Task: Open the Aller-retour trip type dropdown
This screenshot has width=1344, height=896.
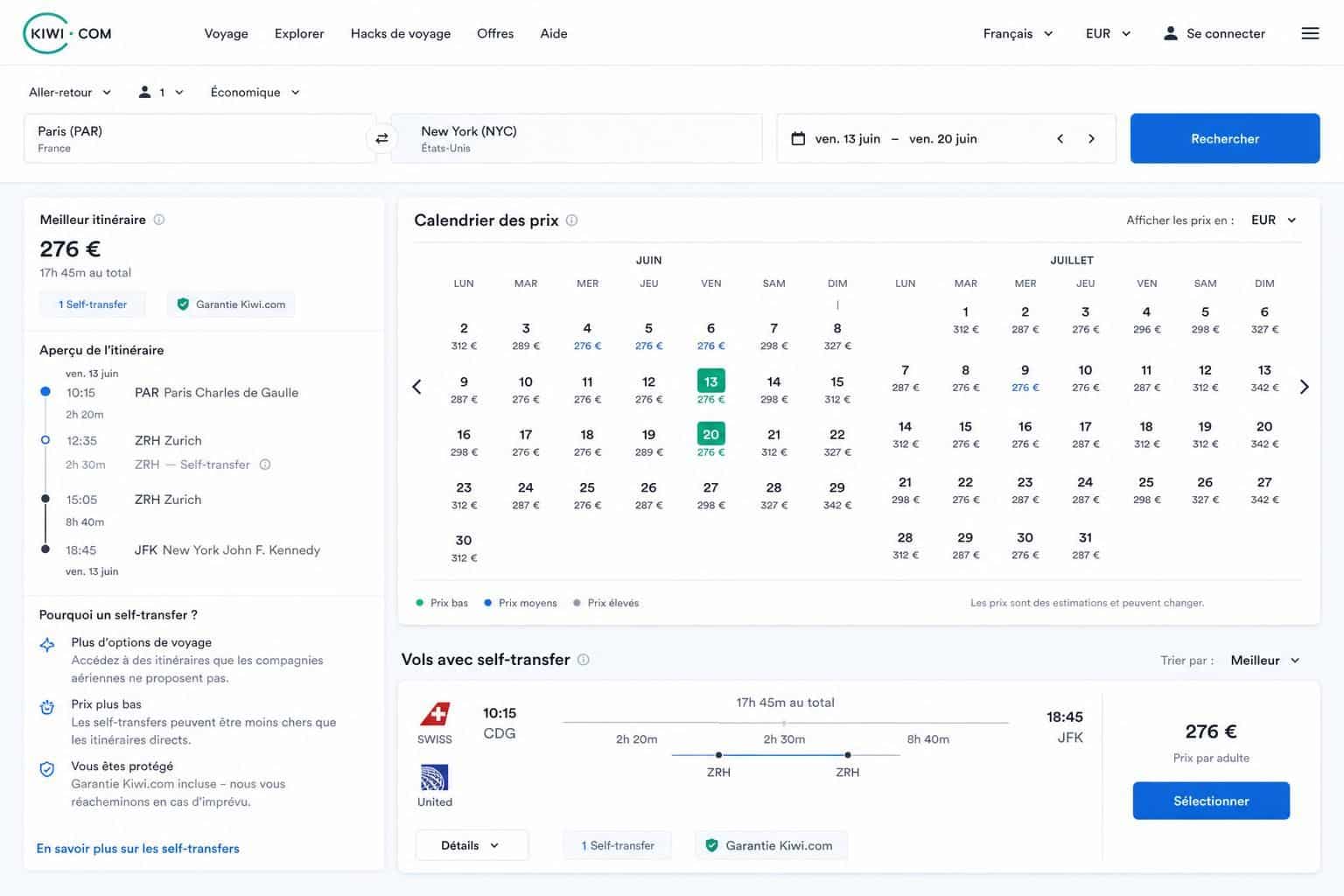Action: 70,92
